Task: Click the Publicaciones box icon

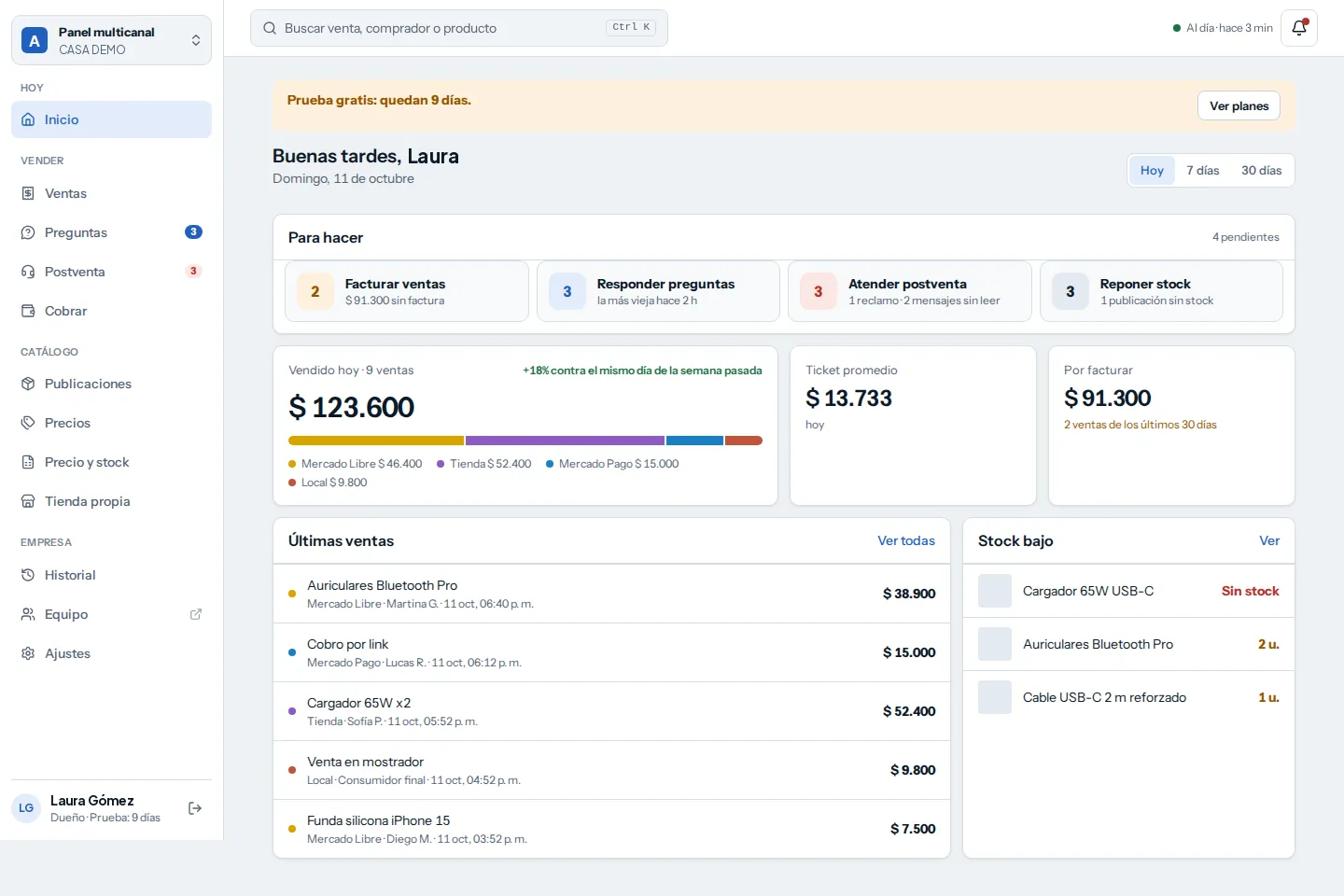Action: (28, 384)
